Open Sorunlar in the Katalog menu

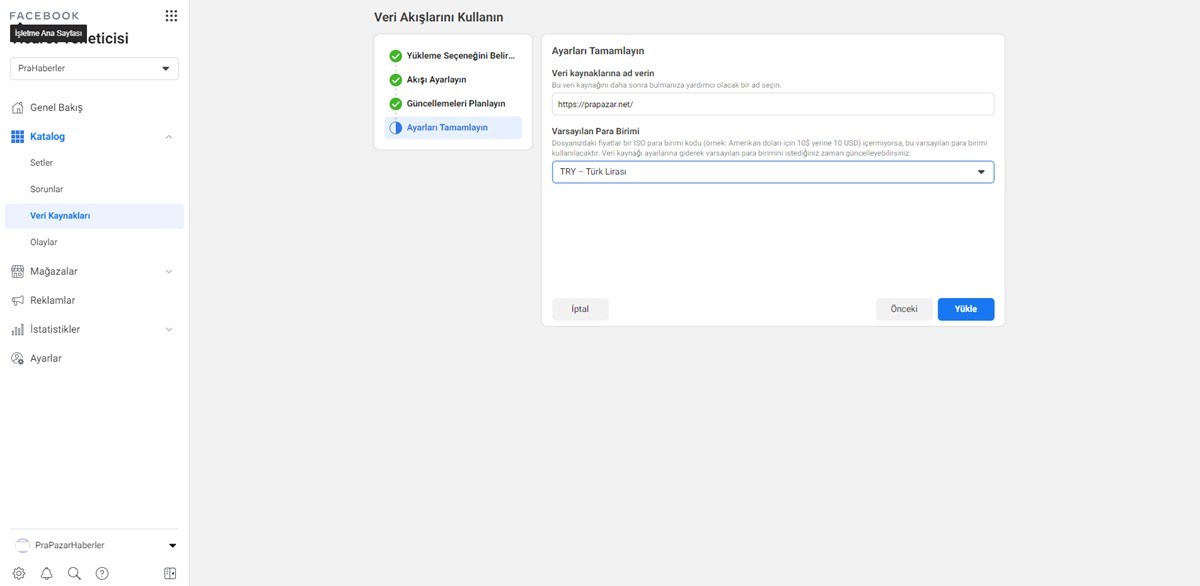pos(47,189)
